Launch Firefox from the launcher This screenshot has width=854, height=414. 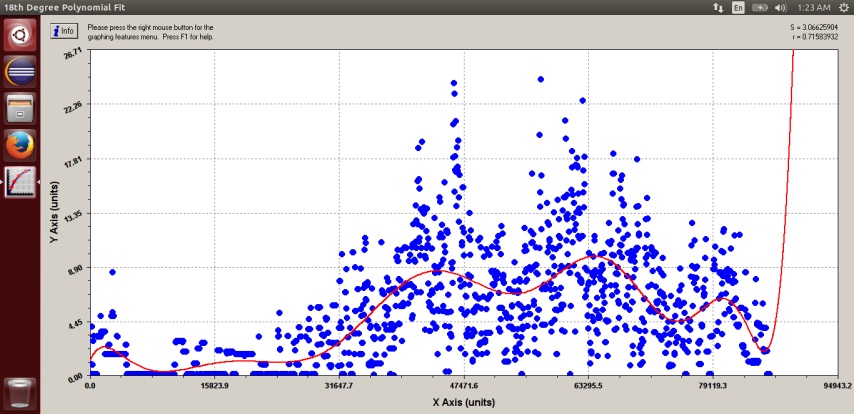(x=20, y=145)
